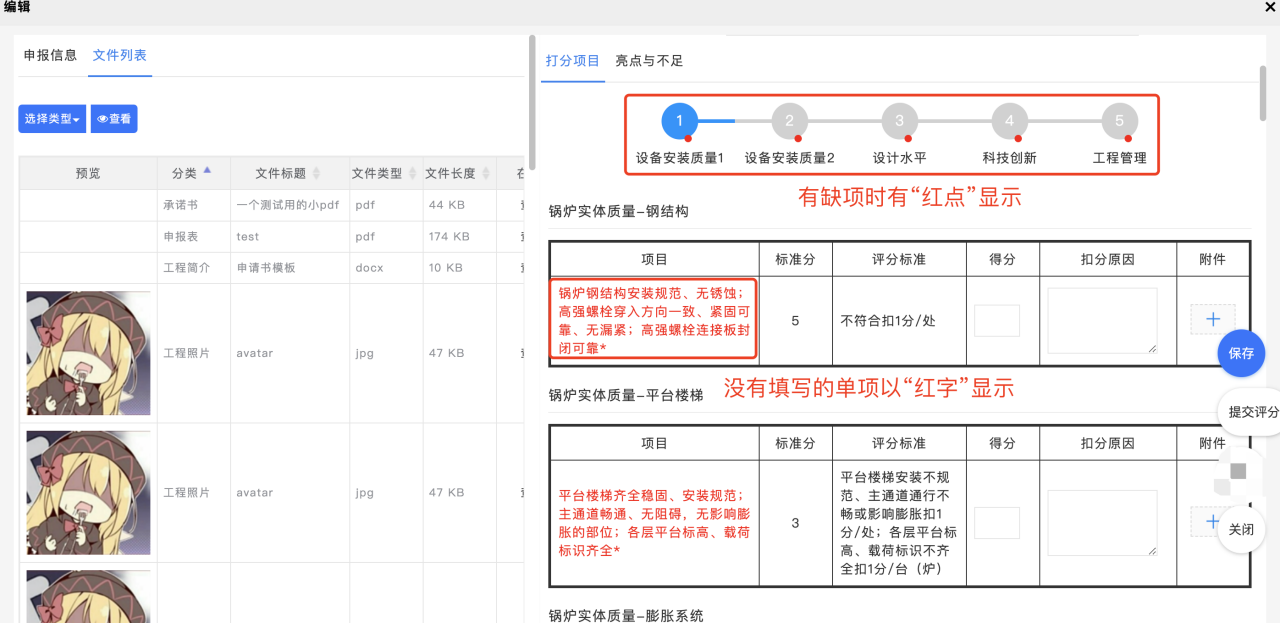Click the 得分 input for 平台楼梯
Screen dimensions: 1280x623
tap(997, 523)
